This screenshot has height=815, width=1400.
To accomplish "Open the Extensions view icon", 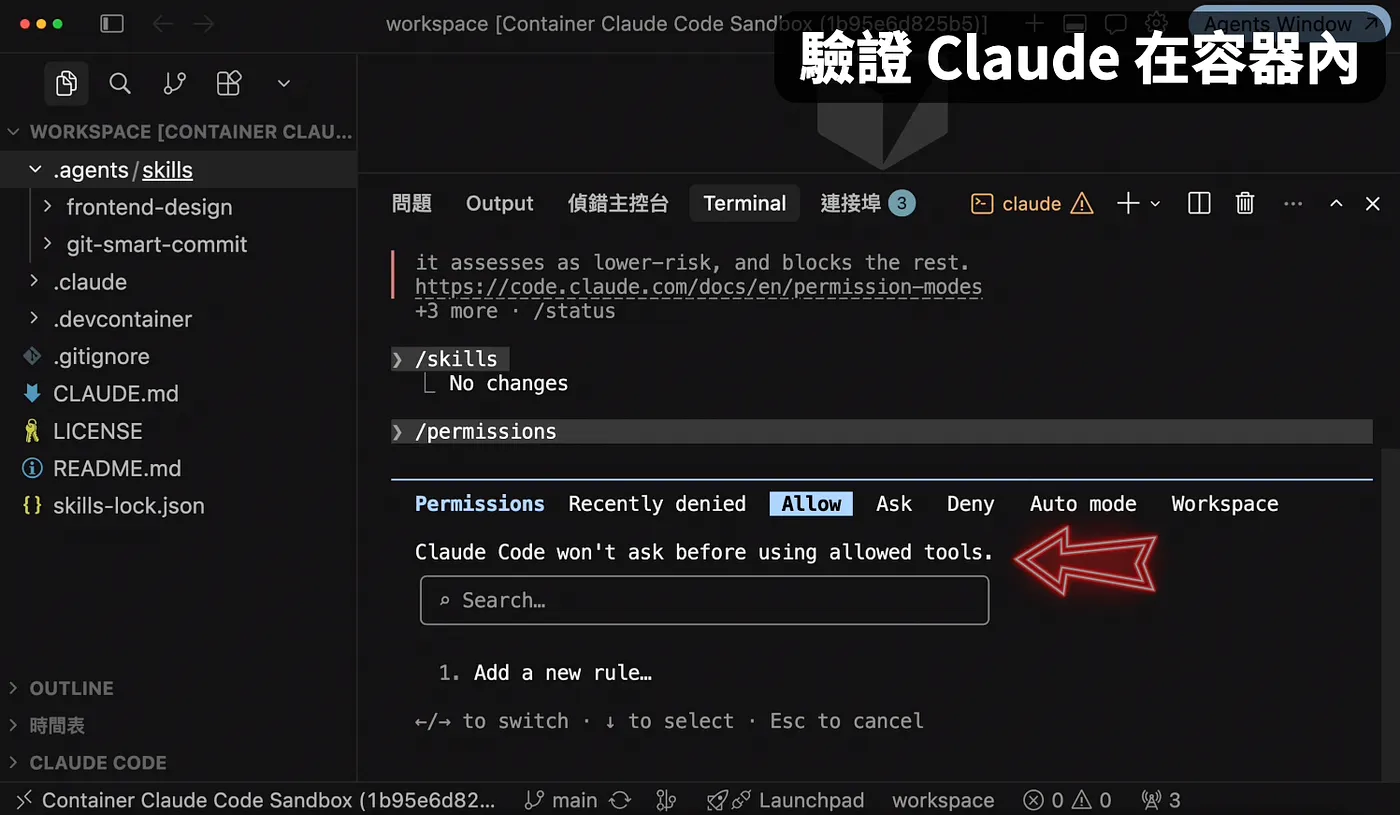I will (x=229, y=84).
